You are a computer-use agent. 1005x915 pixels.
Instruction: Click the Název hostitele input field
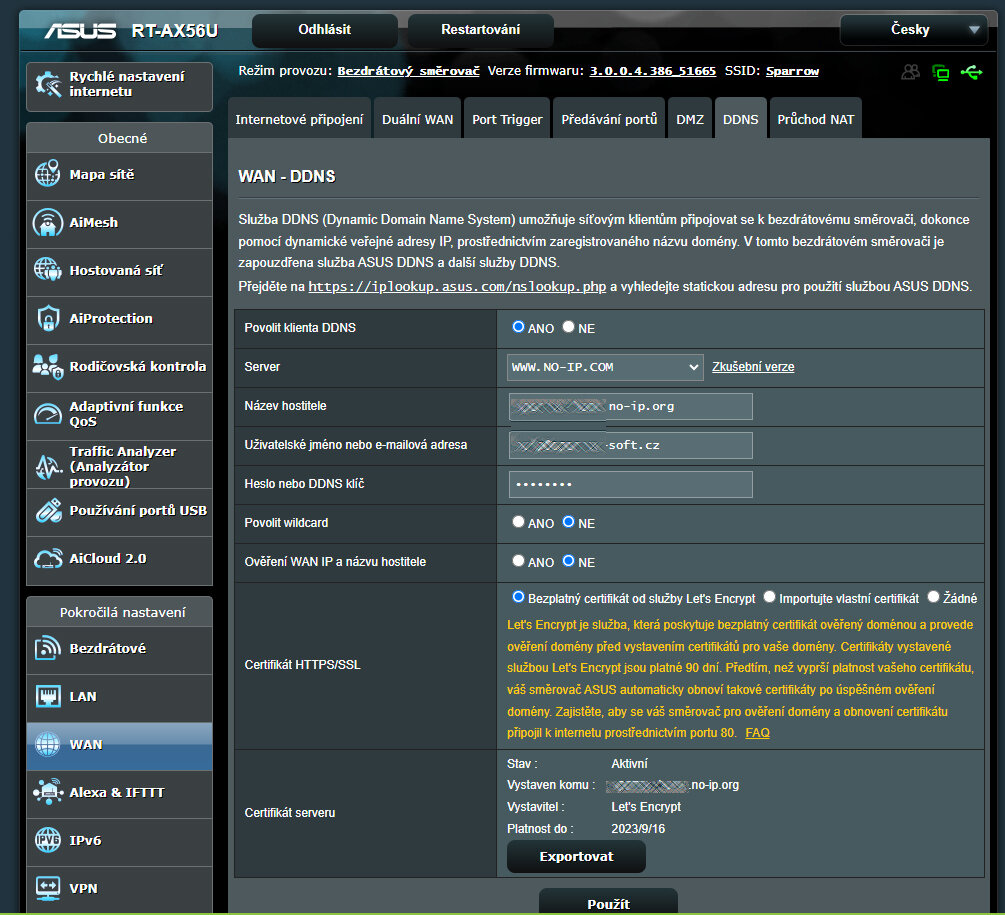pyautogui.click(x=631, y=406)
